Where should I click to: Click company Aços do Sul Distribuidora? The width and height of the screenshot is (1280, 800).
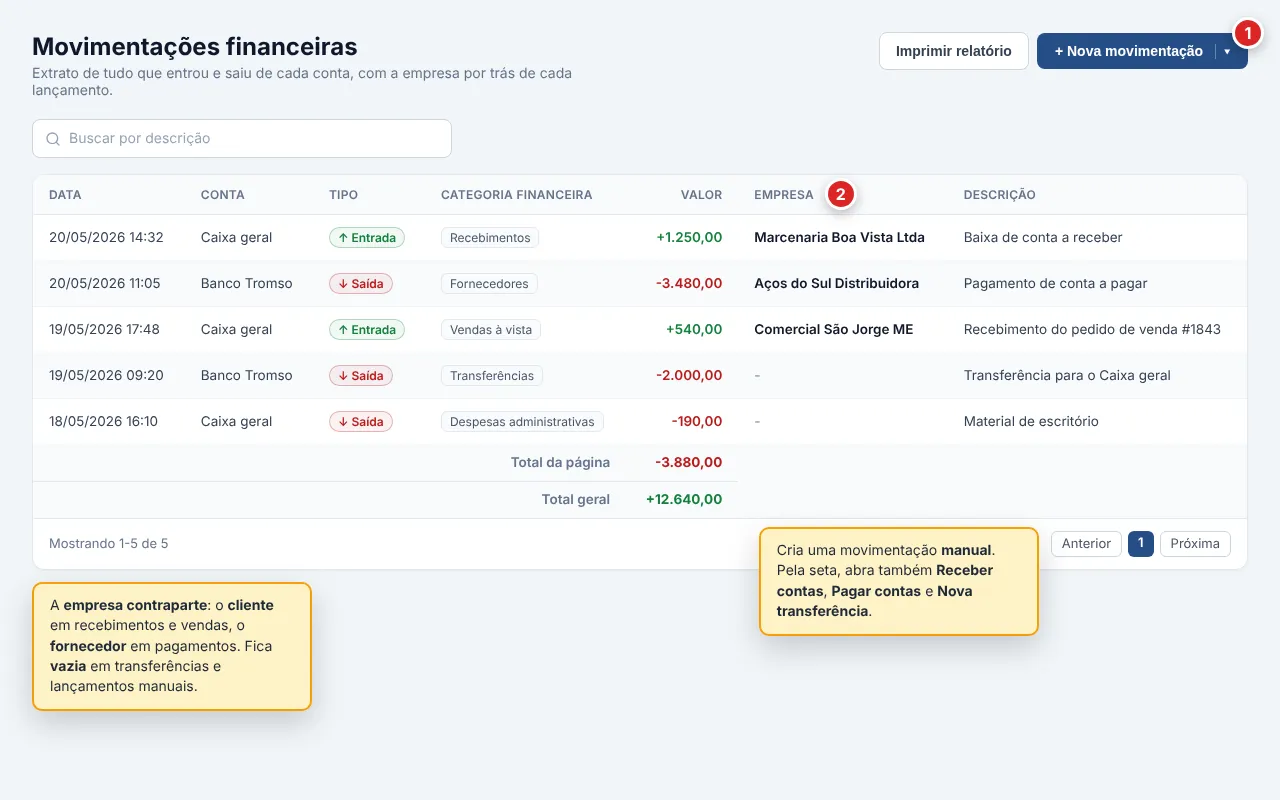click(836, 284)
